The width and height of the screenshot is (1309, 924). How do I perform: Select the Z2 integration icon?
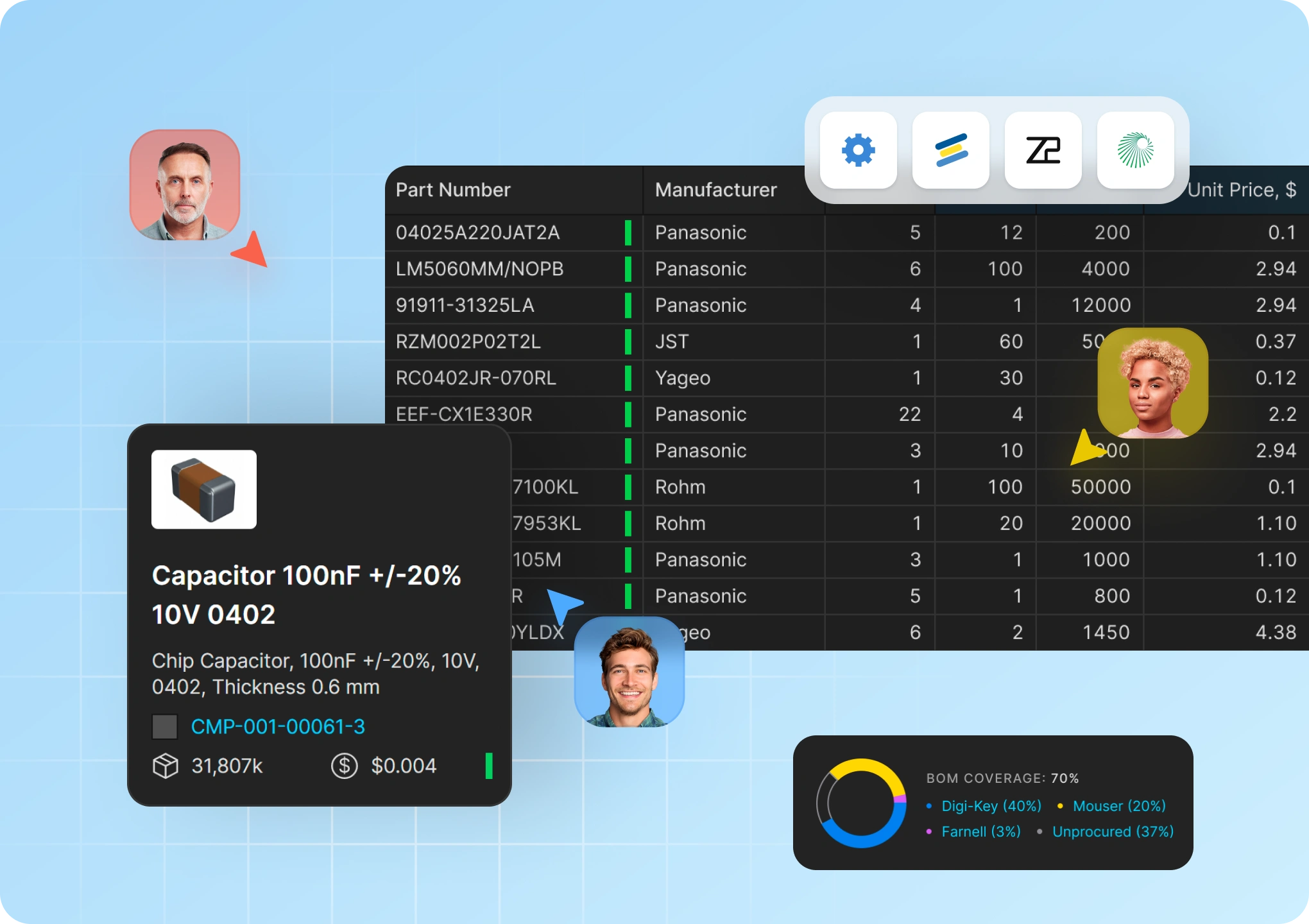point(1043,151)
